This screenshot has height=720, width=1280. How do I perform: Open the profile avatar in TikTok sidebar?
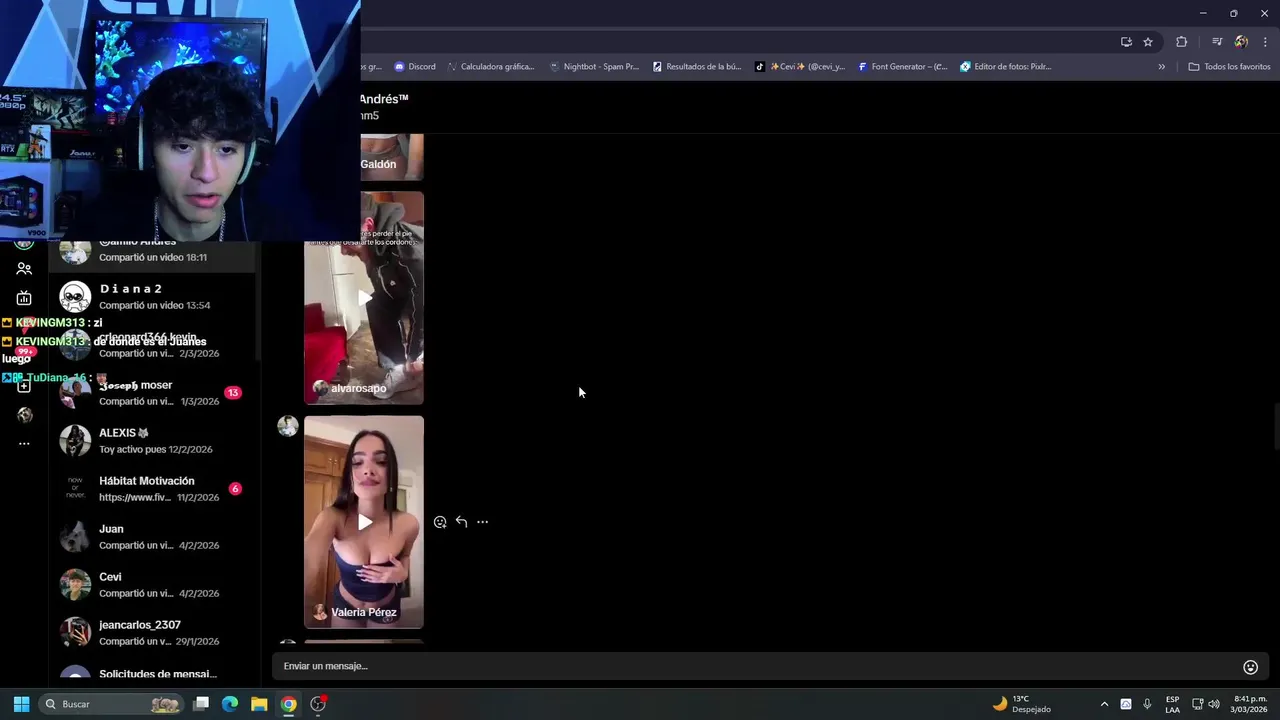(24, 415)
